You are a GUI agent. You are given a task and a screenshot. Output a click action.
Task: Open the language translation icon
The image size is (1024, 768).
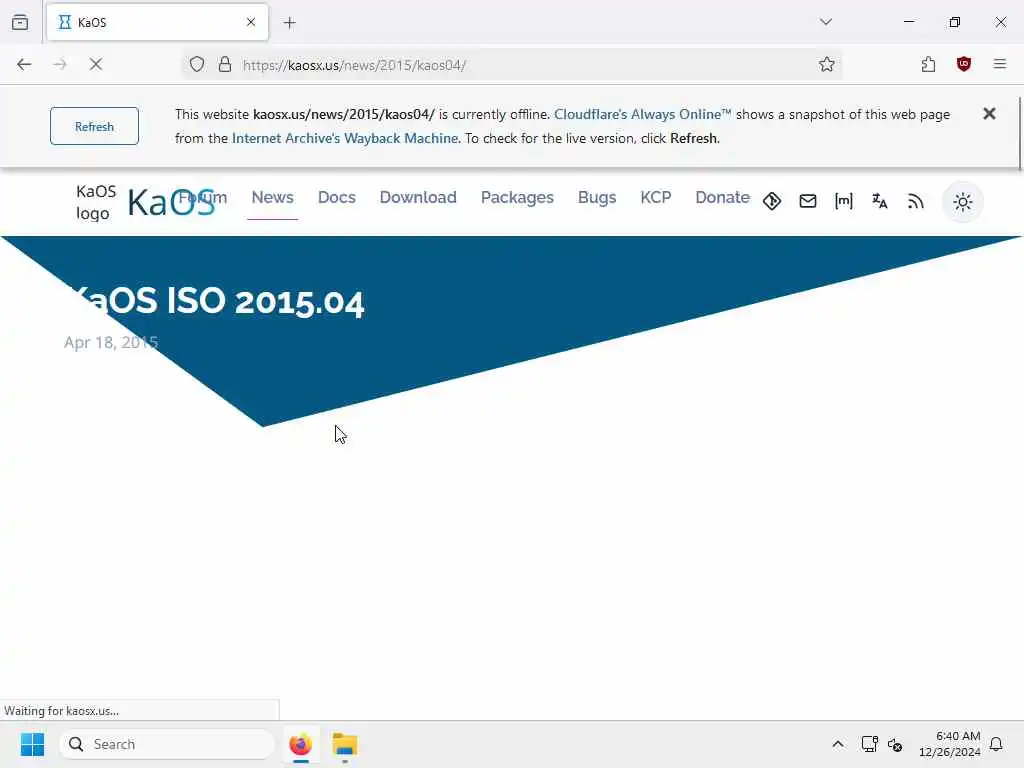click(880, 201)
